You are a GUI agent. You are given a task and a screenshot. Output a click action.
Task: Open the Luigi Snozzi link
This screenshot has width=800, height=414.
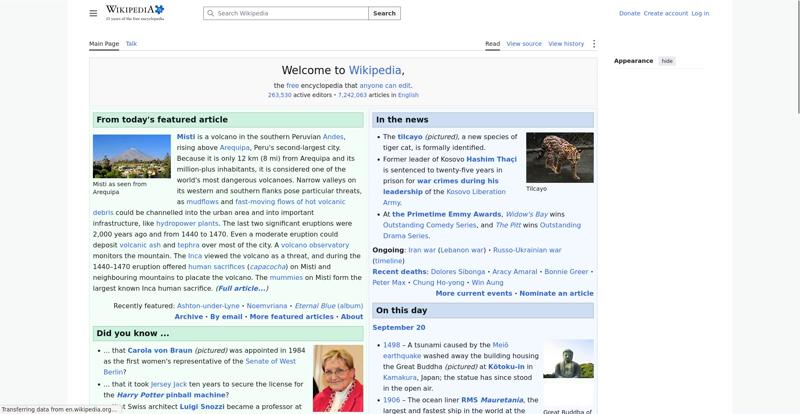202,407
